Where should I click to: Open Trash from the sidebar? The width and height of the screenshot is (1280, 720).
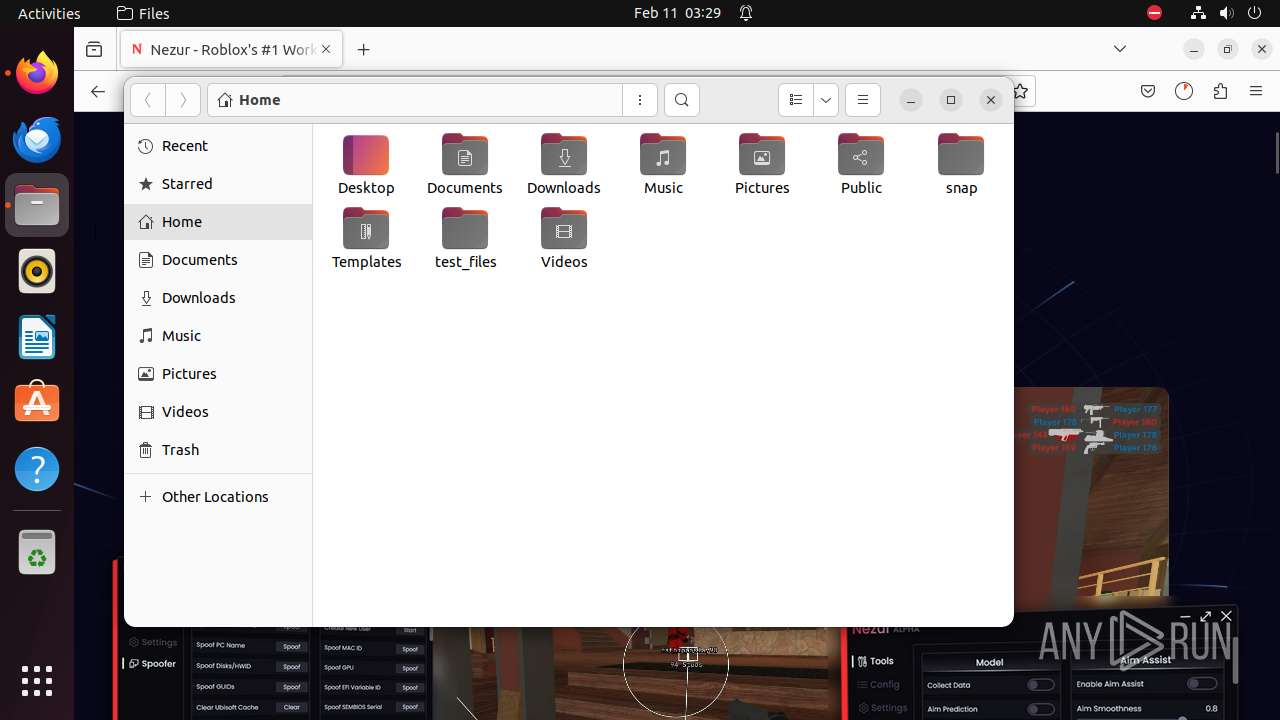[218, 450]
